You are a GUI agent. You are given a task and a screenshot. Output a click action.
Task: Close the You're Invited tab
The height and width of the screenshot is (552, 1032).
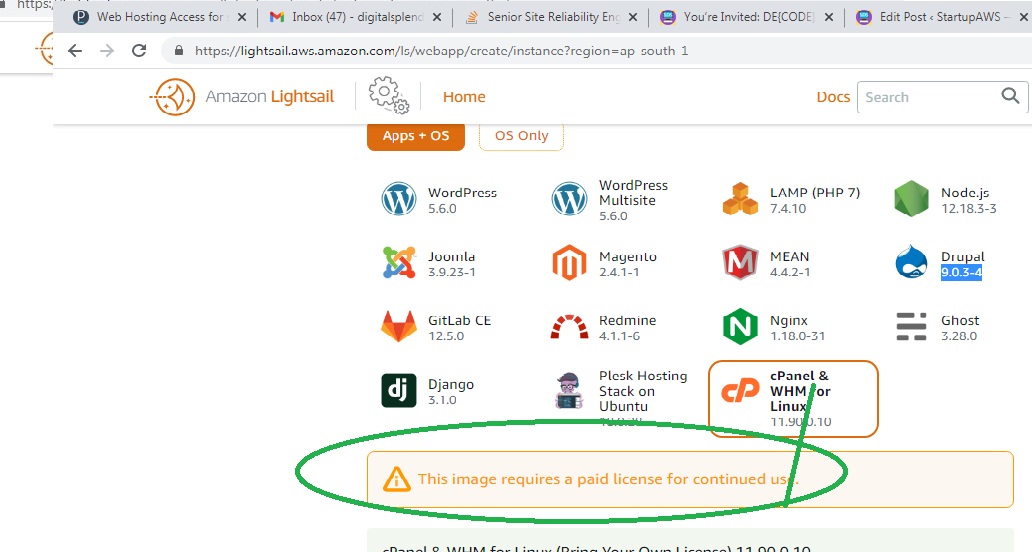click(x=829, y=18)
